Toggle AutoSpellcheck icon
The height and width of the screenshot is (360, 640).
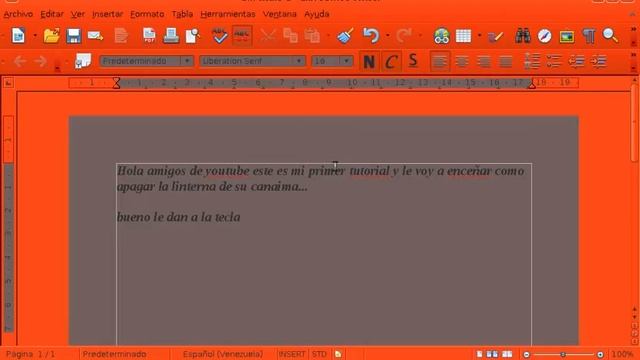coord(242,36)
